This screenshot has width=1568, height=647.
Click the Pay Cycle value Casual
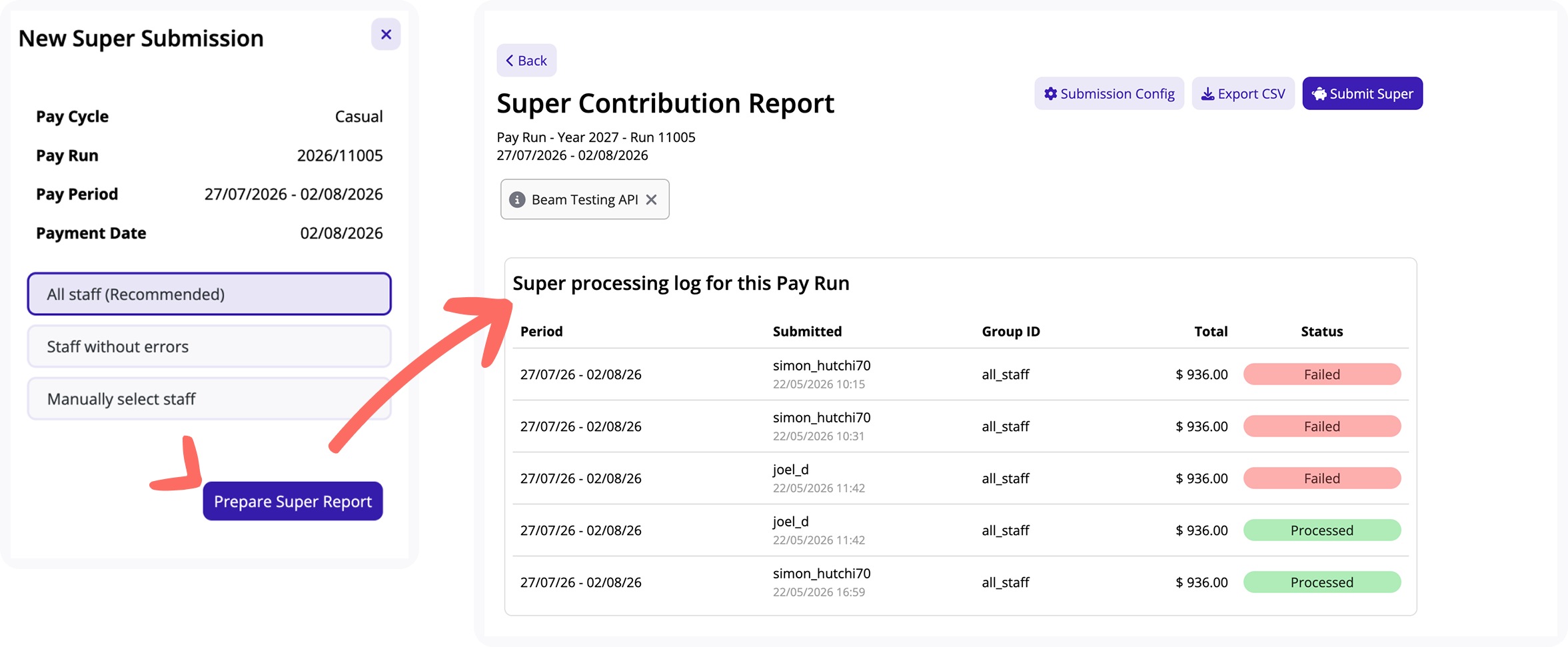[359, 117]
